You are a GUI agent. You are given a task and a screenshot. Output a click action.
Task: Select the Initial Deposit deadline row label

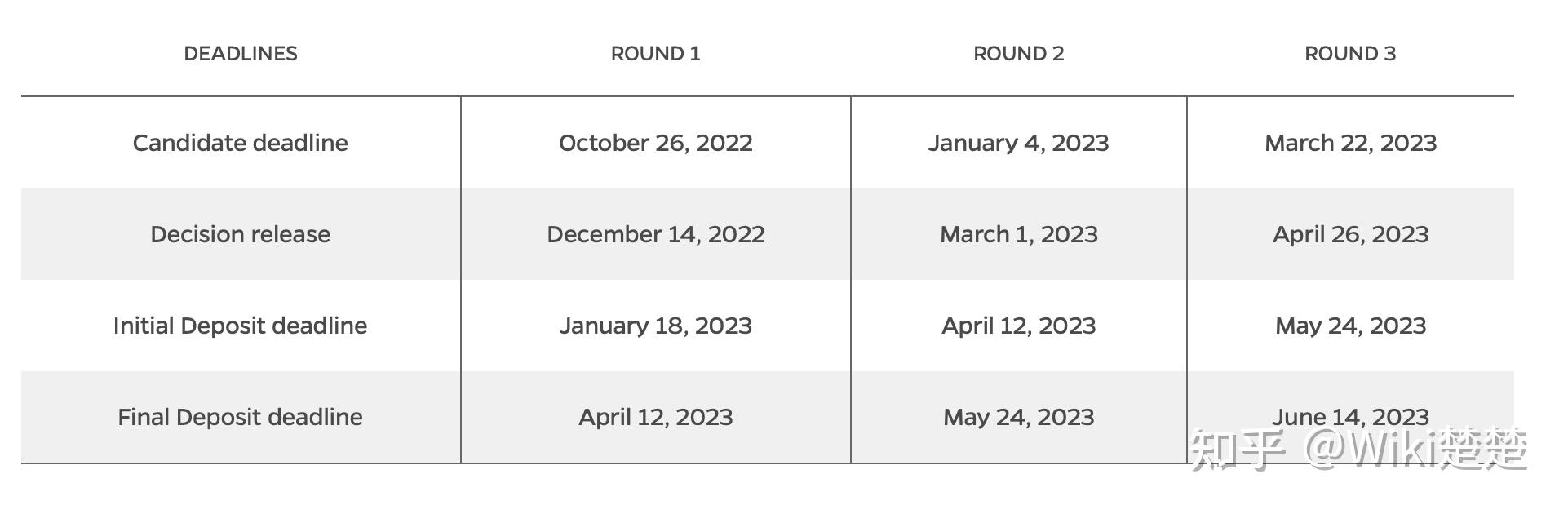point(241,326)
